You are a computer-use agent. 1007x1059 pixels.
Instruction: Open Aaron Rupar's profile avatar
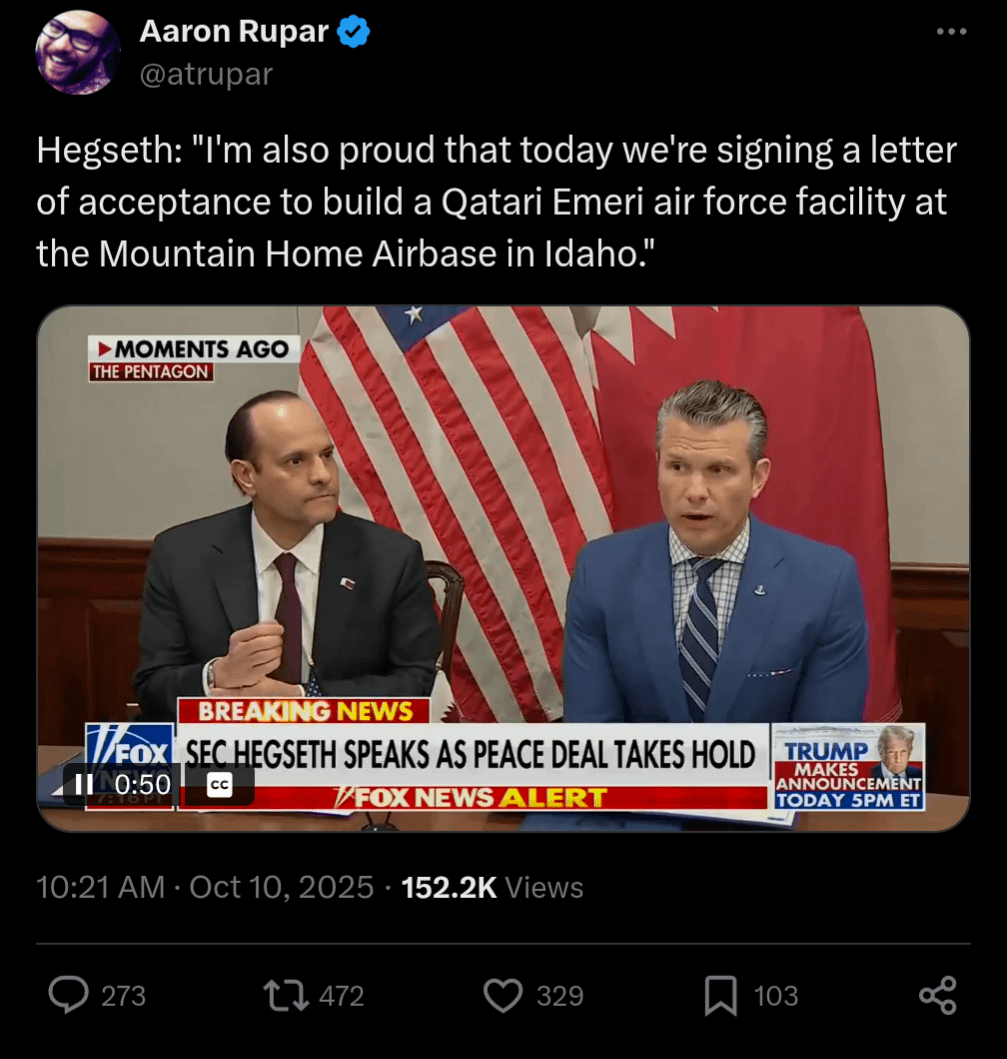coord(78,53)
